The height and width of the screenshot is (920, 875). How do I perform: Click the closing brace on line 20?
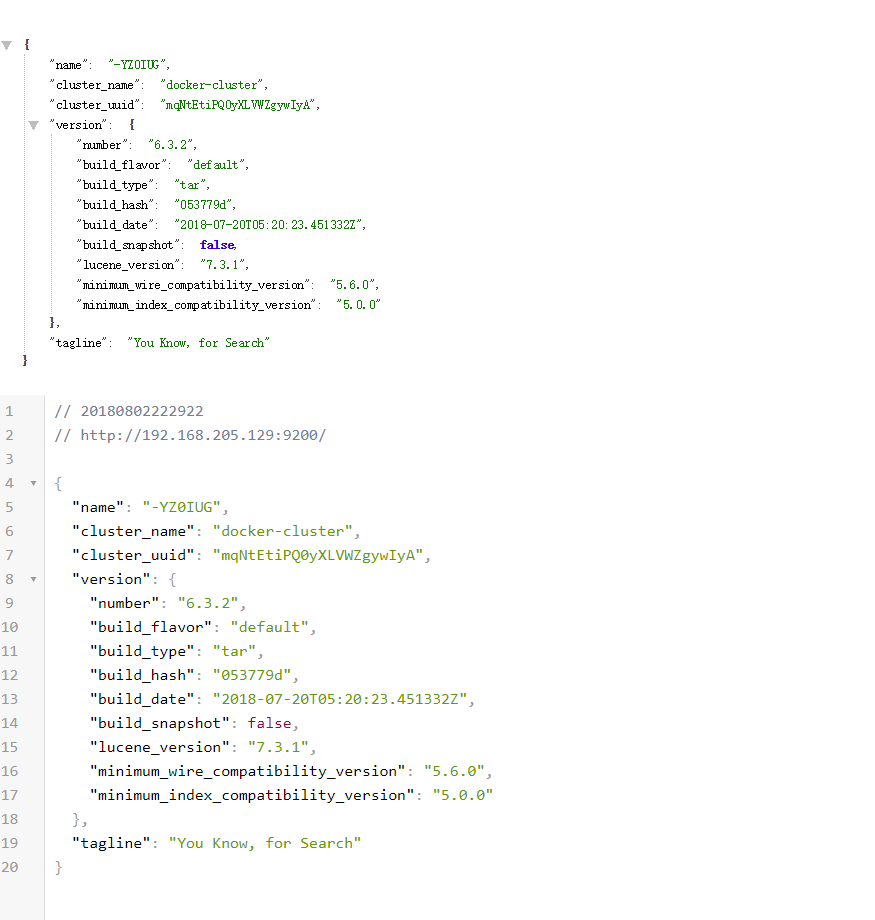coord(57,866)
